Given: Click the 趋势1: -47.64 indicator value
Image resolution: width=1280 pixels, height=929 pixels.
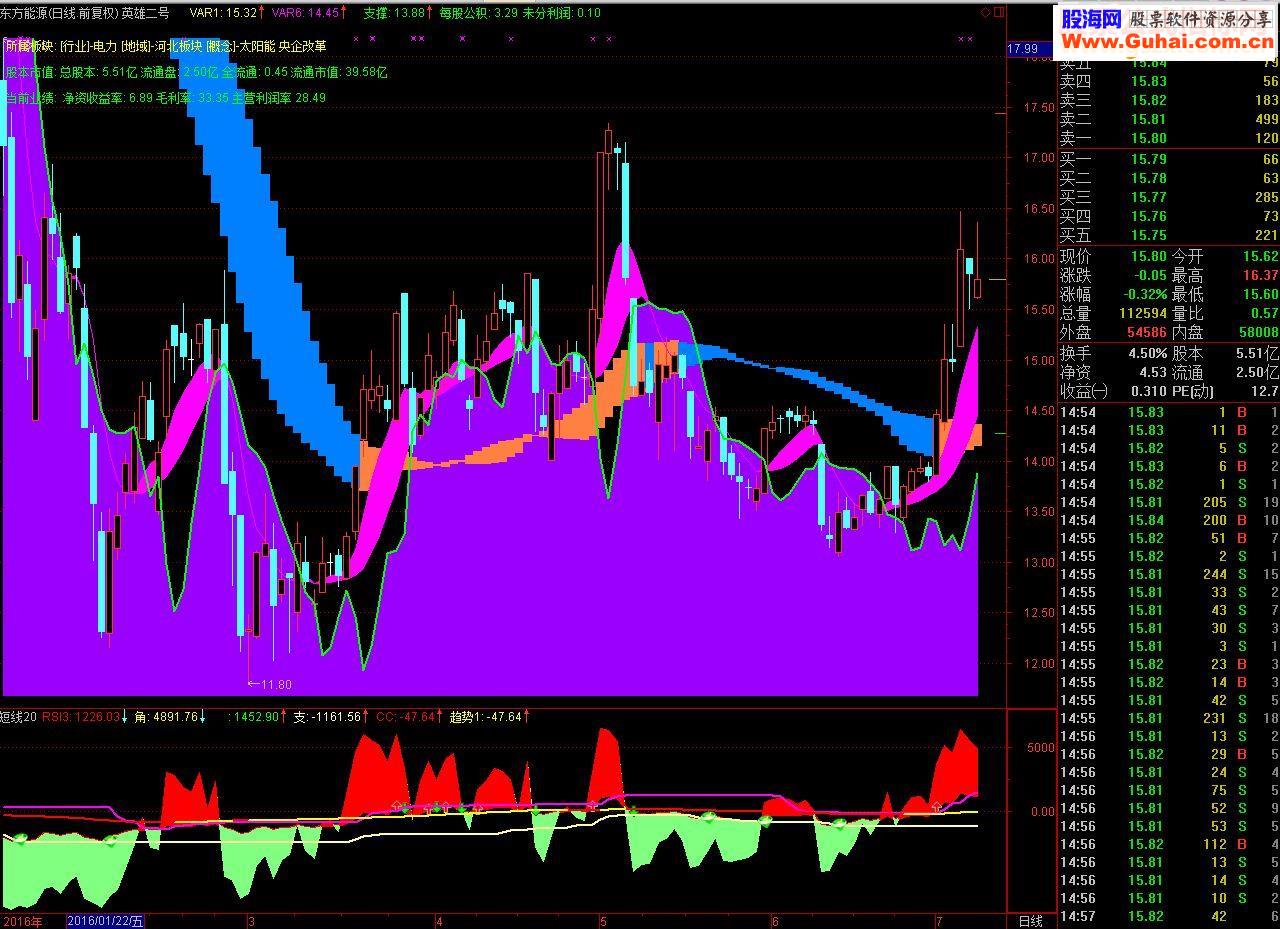Looking at the screenshot, I should click(x=490, y=717).
